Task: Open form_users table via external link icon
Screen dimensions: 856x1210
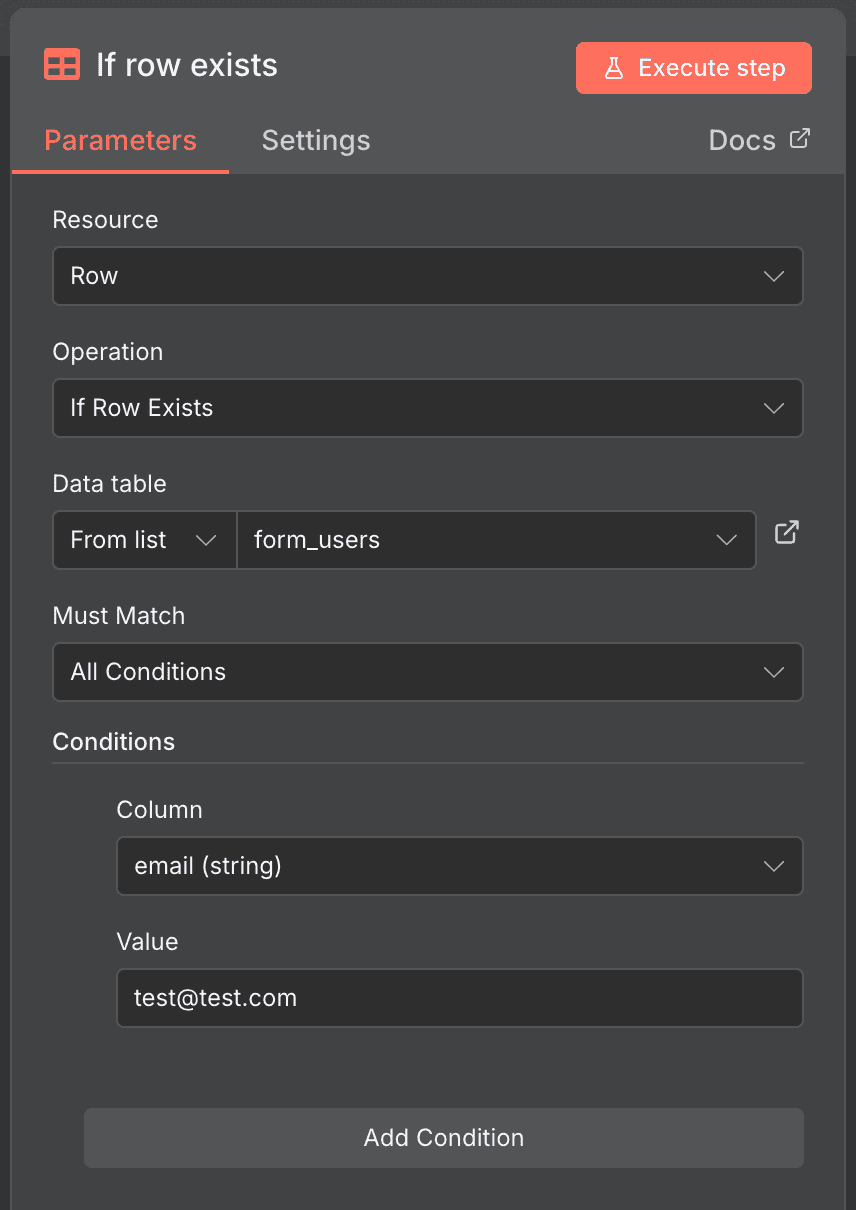Action: point(786,533)
